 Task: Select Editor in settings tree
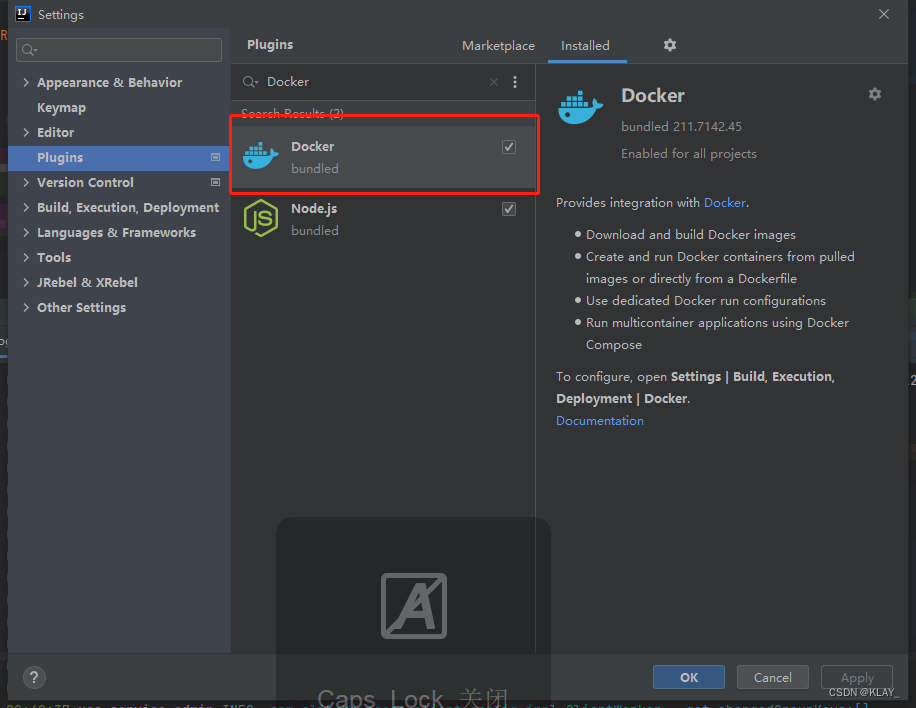(55, 133)
